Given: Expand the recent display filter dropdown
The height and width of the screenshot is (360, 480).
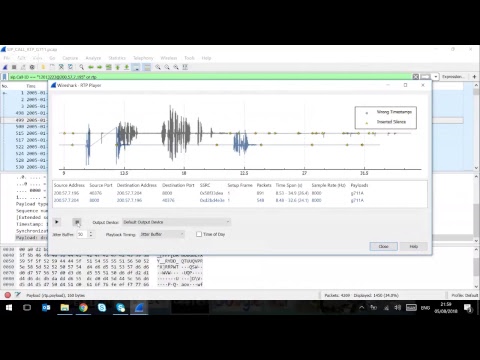Looking at the screenshot, I should tap(435, 77).
